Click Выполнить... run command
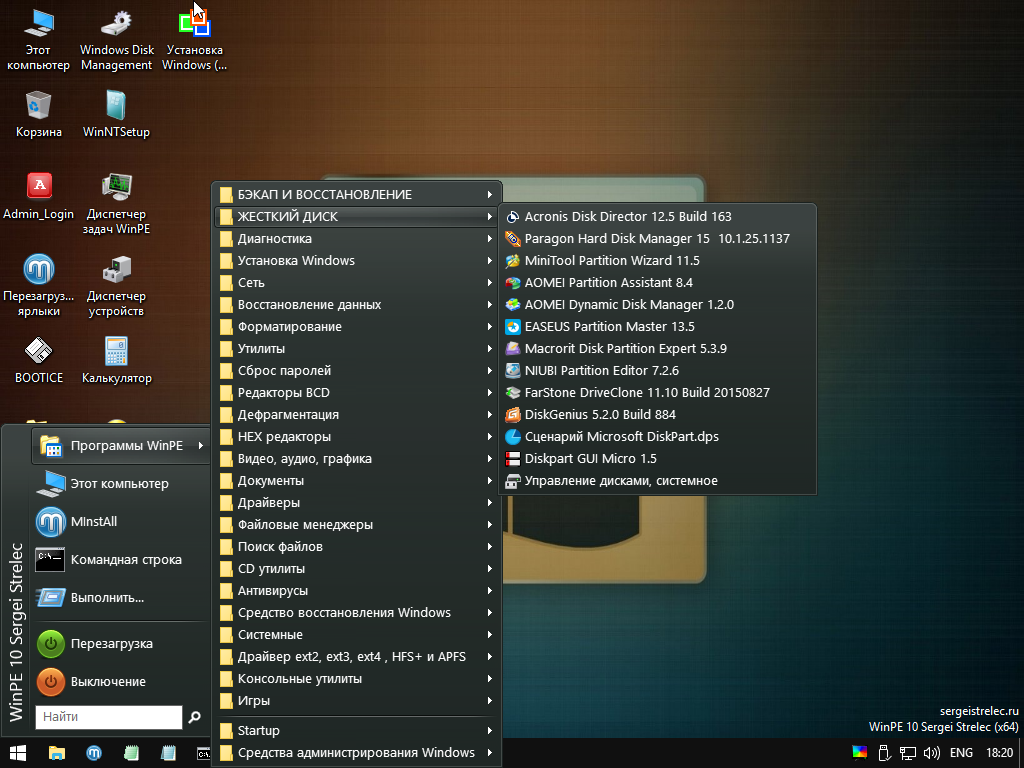This screenshot has width=1024, height=768. pyautogui.click(x=121, y=598)
